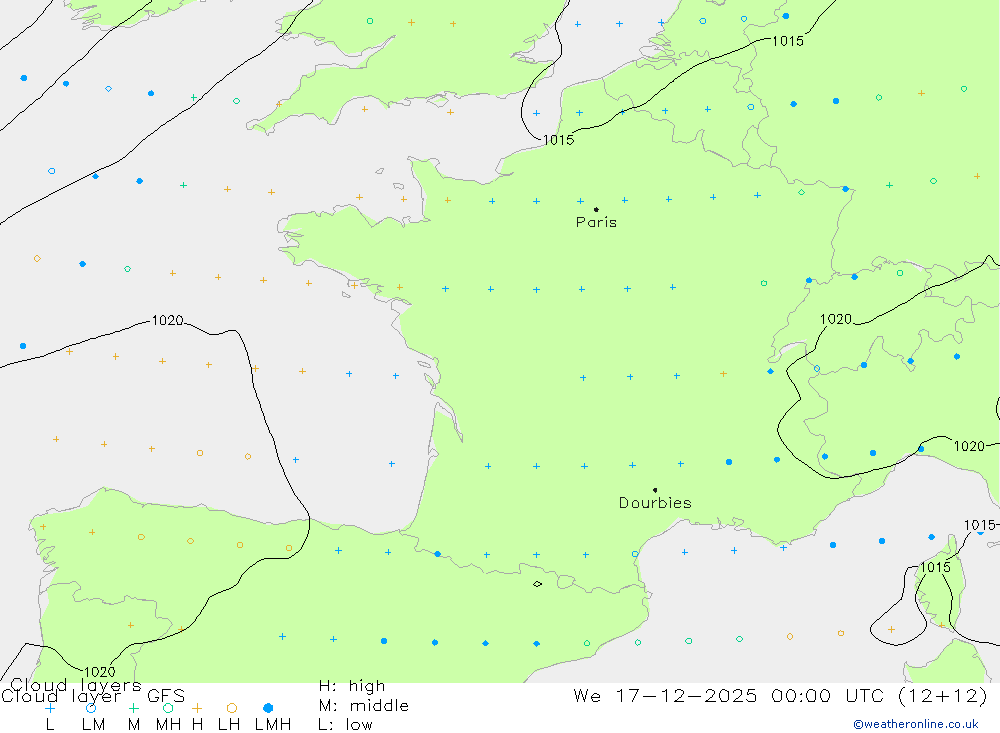1000x733 pixels.
Task: Click the Dourbies city label
Action: (x=655, y=503)
